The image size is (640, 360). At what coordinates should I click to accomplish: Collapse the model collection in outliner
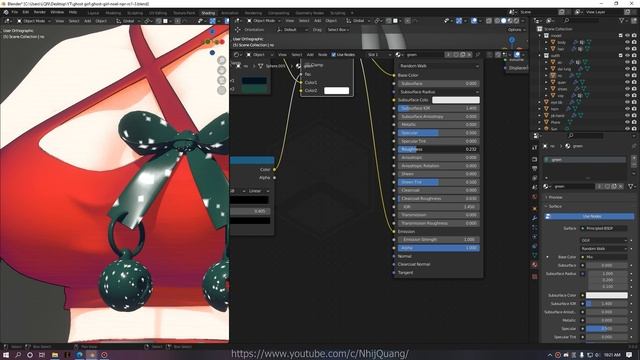point(540,36)
